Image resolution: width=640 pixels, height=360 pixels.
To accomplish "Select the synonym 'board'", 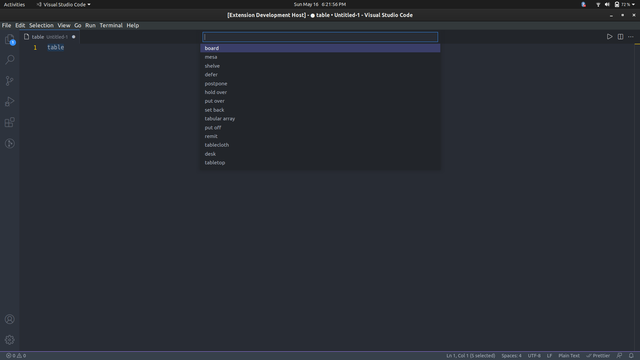I will [320, 48].
